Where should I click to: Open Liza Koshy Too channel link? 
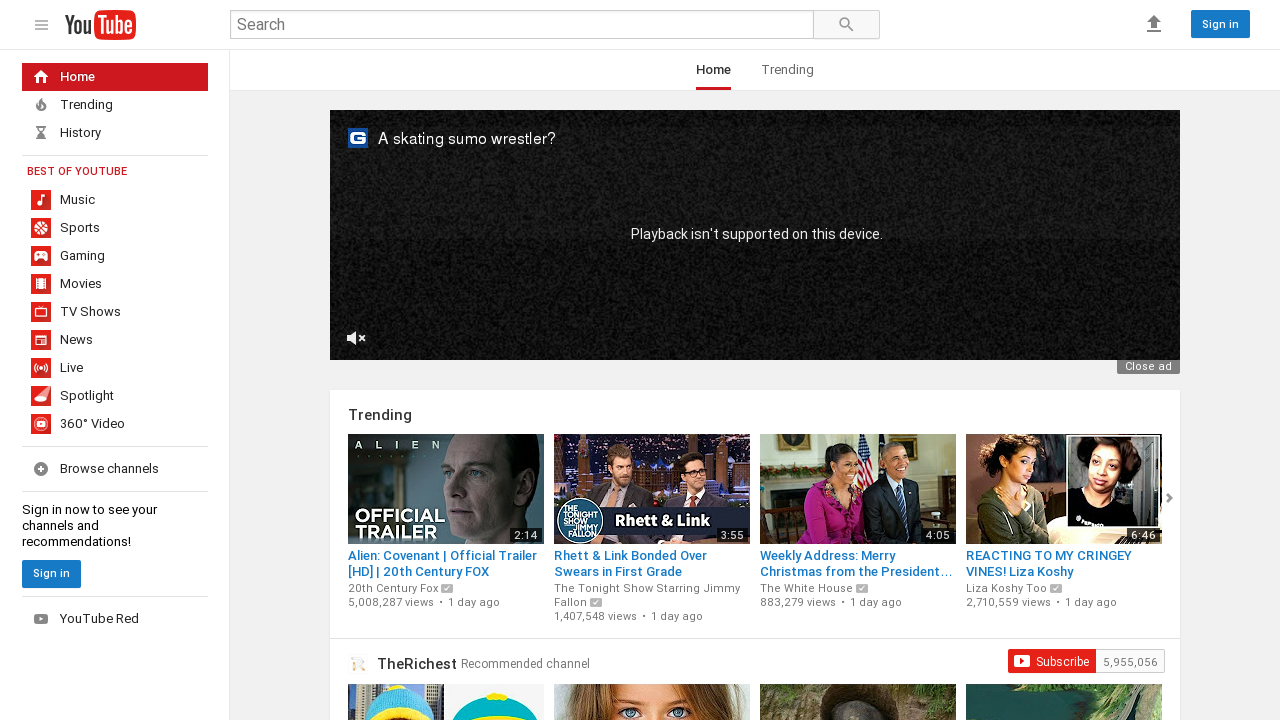coord(1006,589)
